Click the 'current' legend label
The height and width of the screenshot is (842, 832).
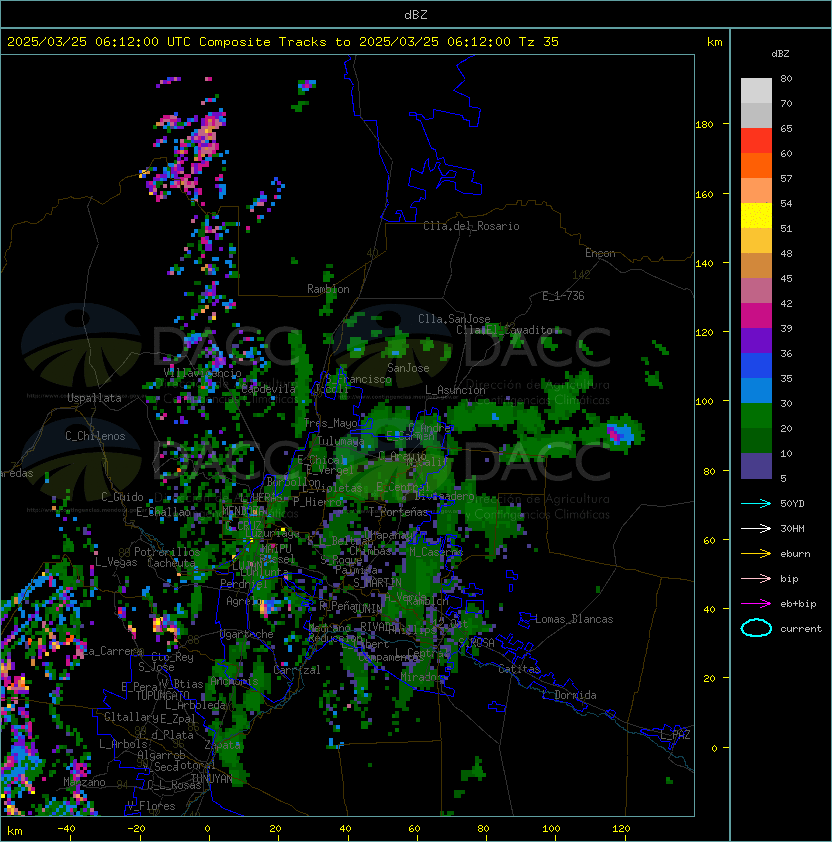coord(801,629)
